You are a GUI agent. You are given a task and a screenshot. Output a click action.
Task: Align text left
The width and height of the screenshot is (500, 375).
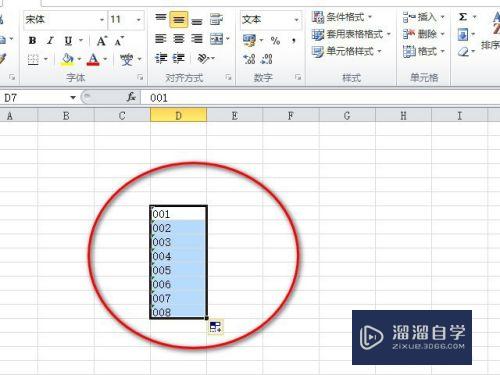(161, 39)
